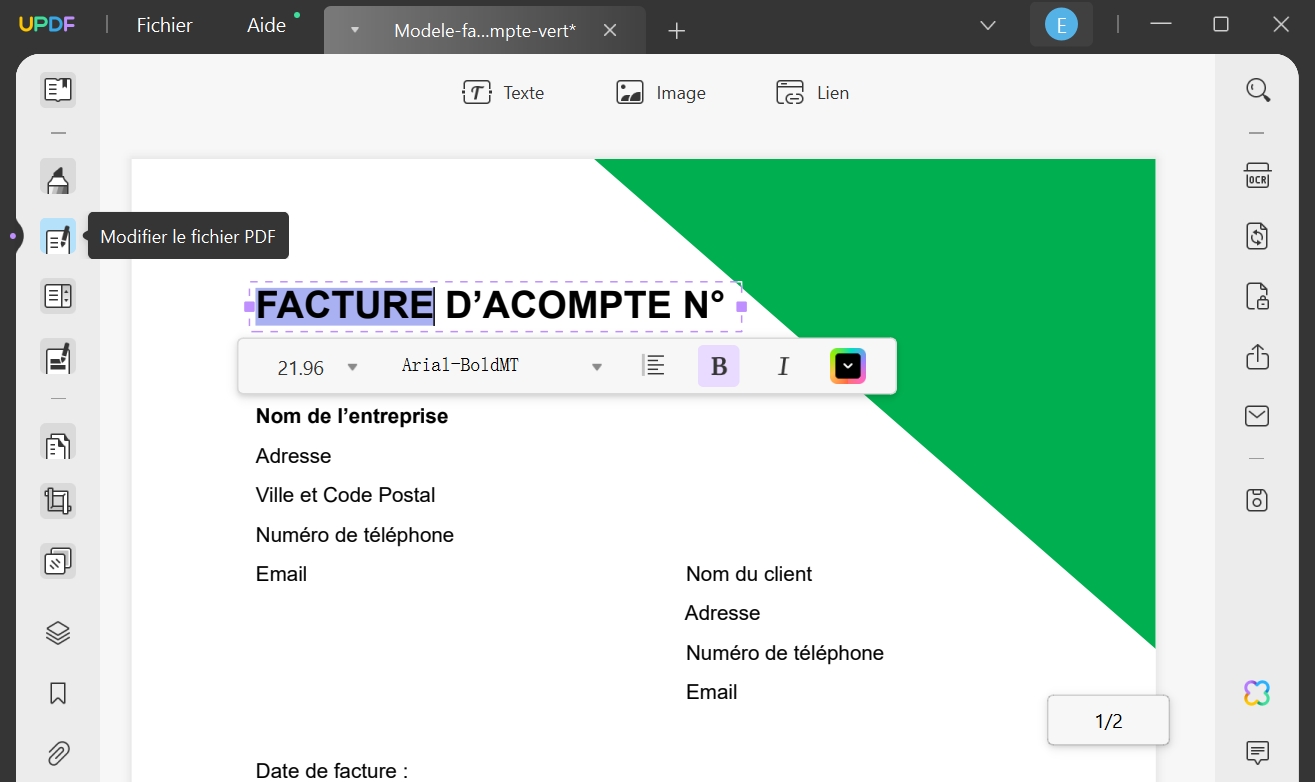Open the font family dropdown
The image size is (1315, 782).
[x=597, y=366]
